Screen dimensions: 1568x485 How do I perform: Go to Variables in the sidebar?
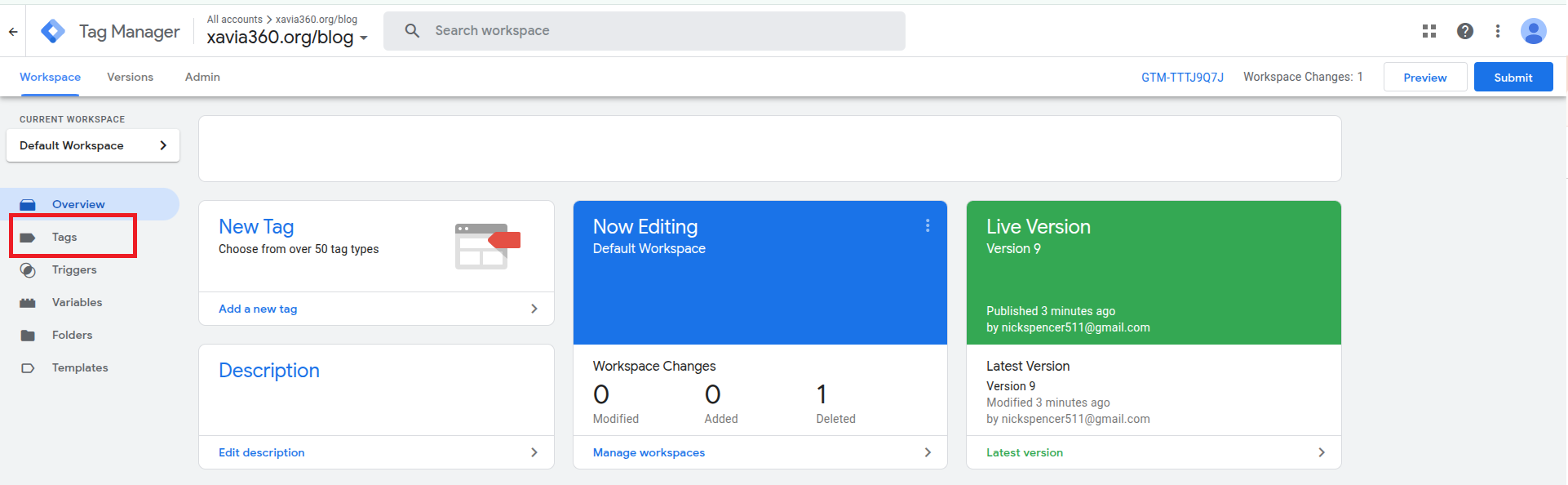click(x=77, y=302)
